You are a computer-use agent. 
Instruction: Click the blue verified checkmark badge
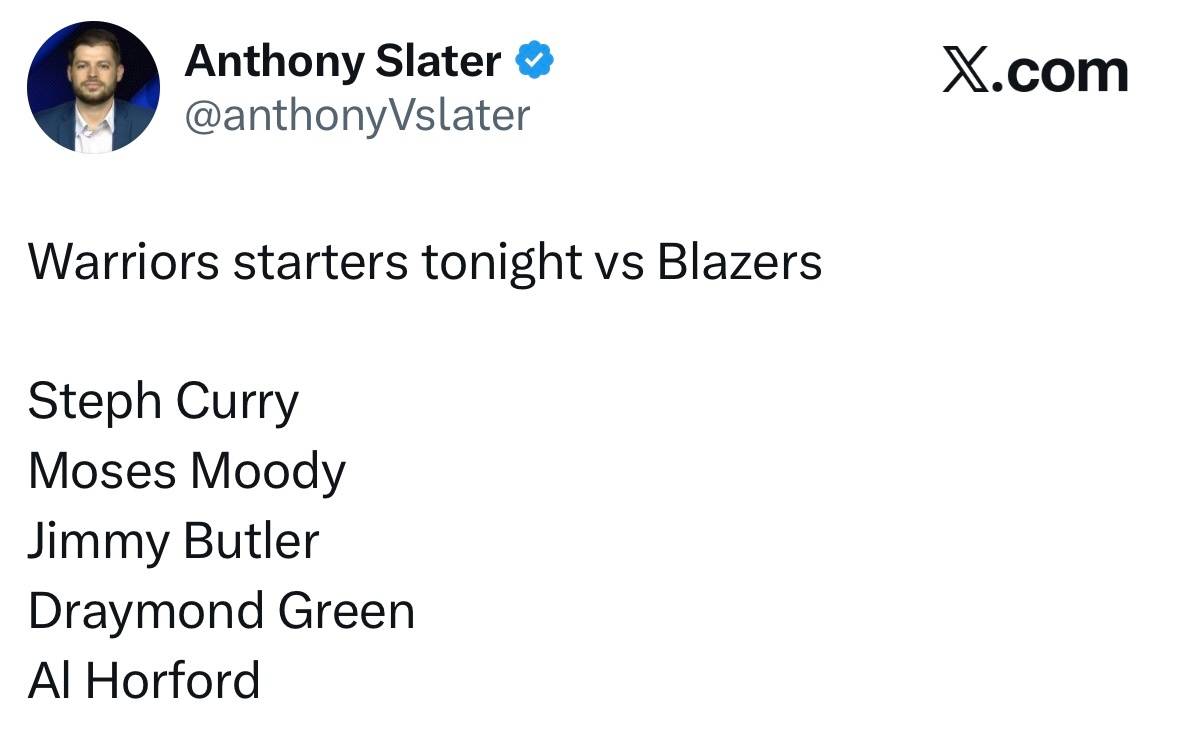534,62
